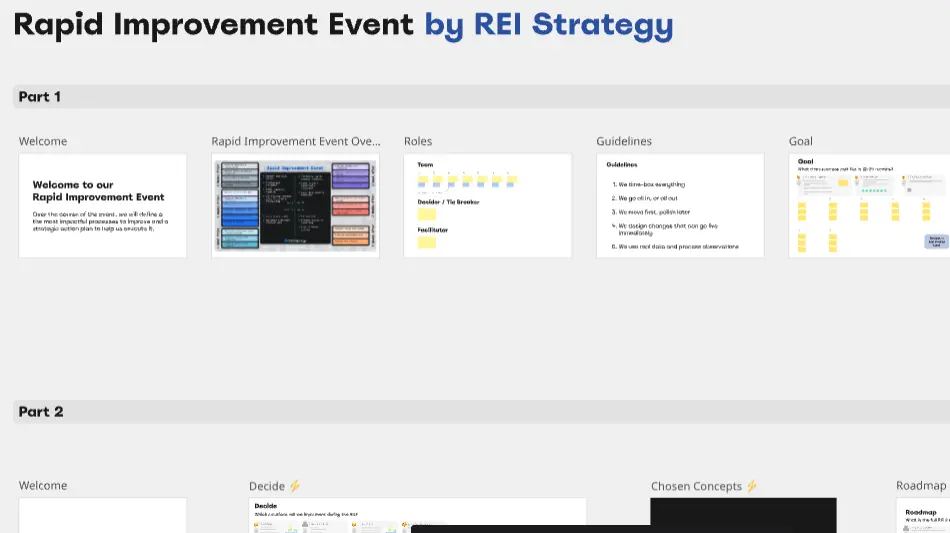Click the Part 2 section header
Image resolution: width=950 pixels, height=533 pixels.
(41, 412)
